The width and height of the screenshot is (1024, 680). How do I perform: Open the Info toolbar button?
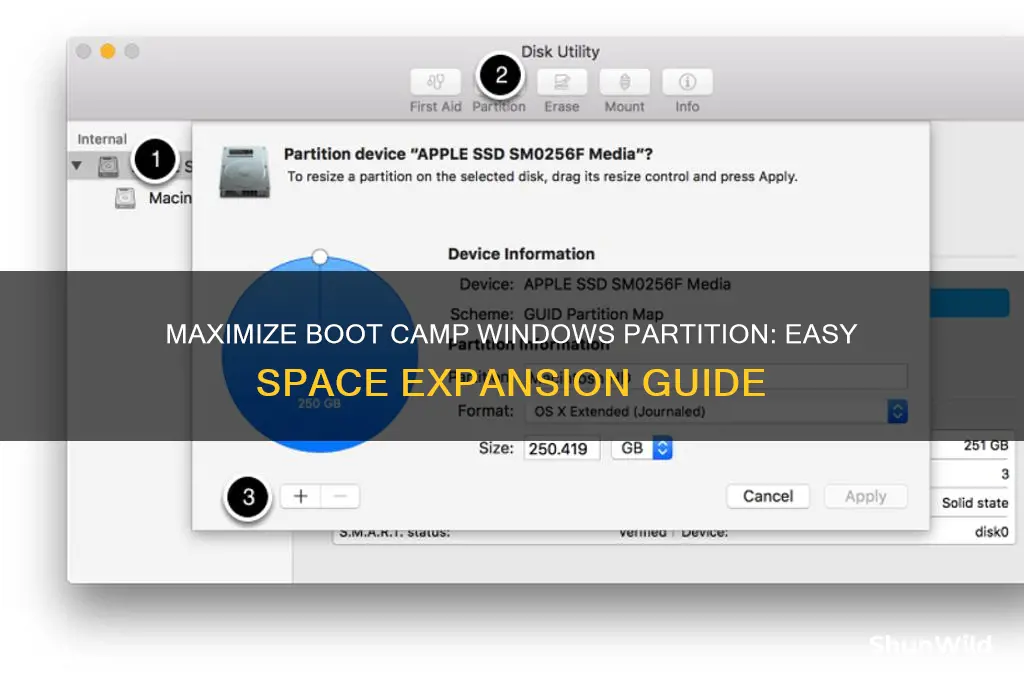click(687, 82)
